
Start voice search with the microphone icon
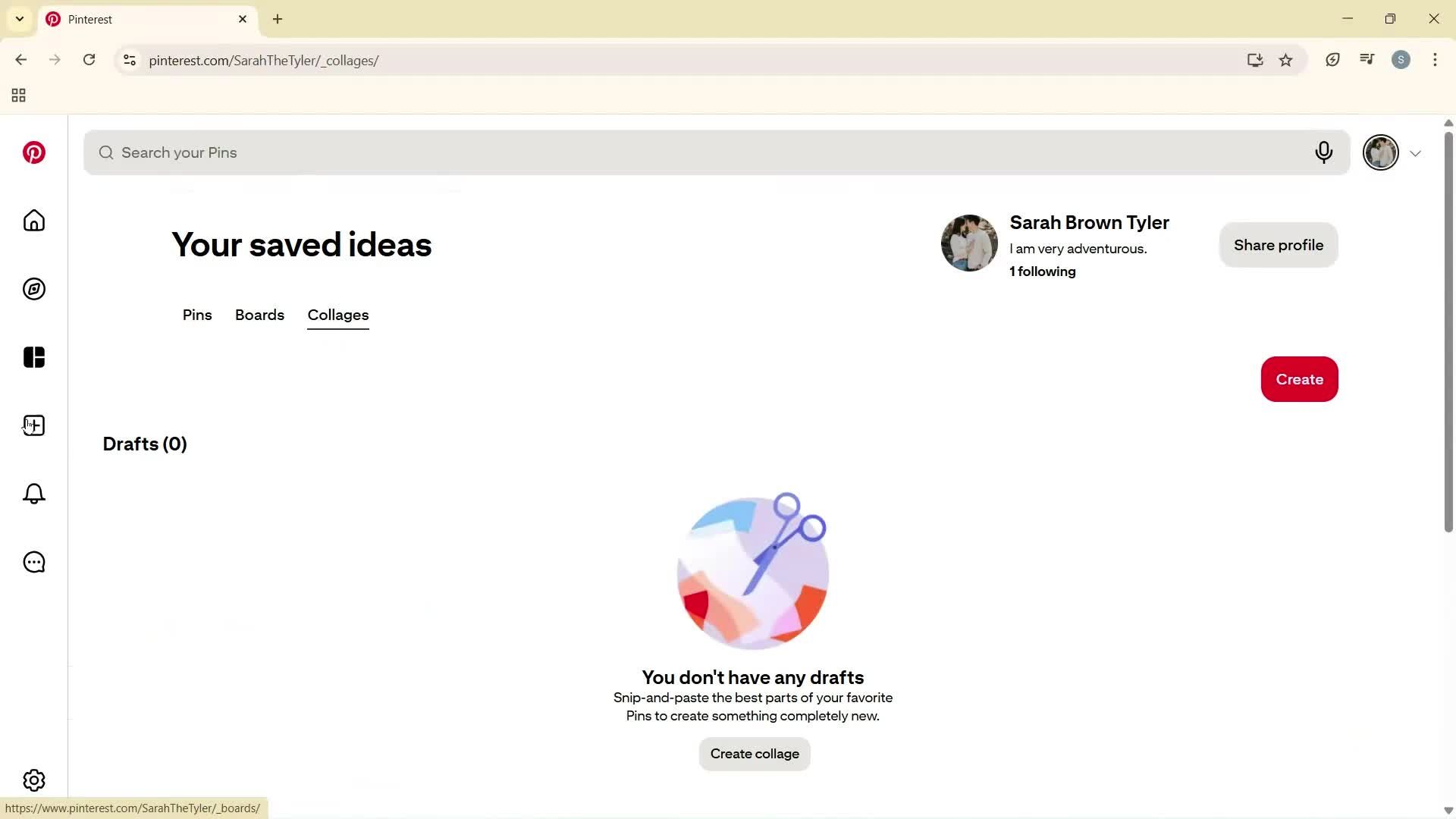tap(1324, 152)
